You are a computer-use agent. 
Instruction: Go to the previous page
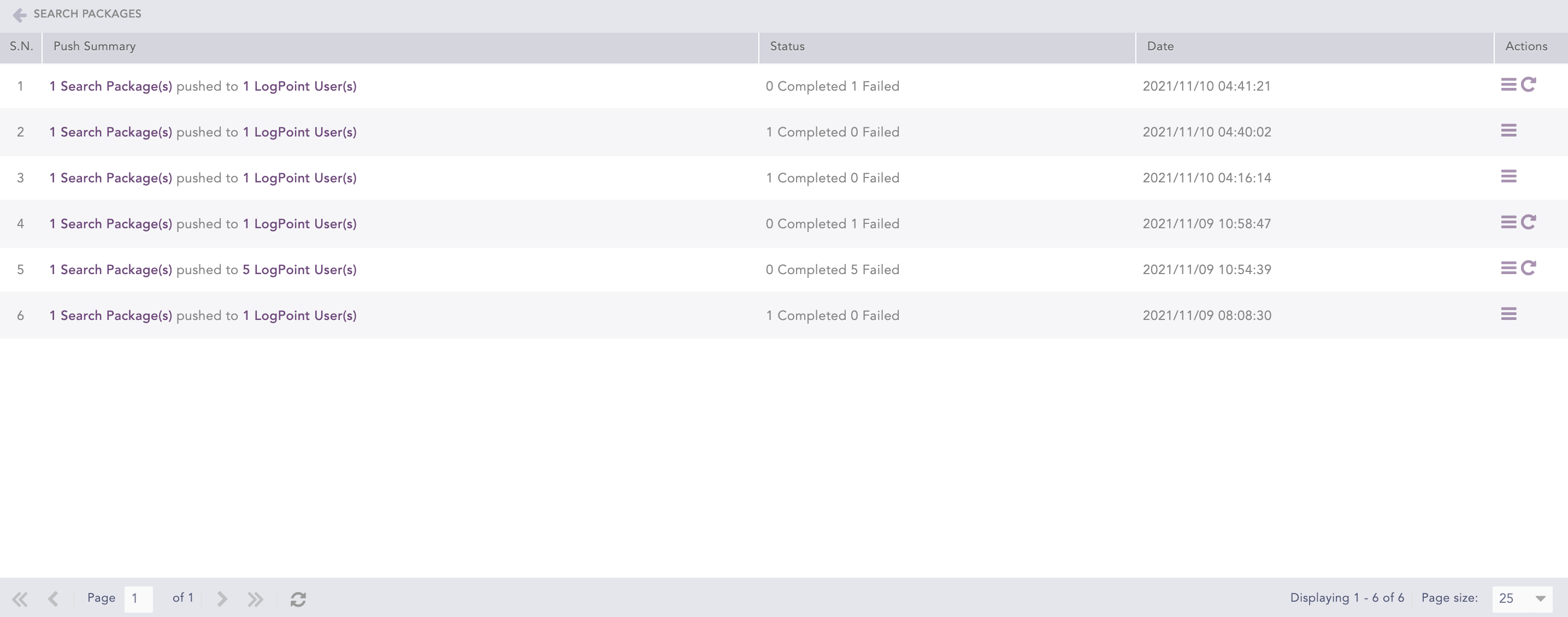pos(53,600)
